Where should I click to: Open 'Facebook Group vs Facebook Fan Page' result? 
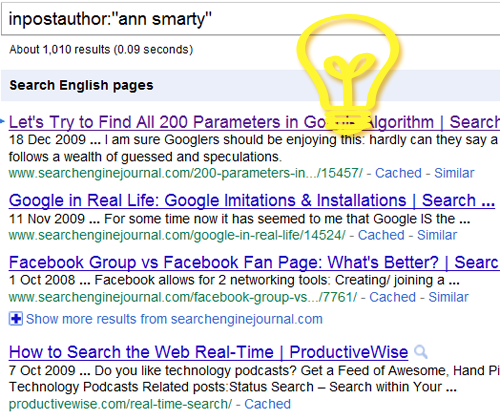tap(254, 262)
